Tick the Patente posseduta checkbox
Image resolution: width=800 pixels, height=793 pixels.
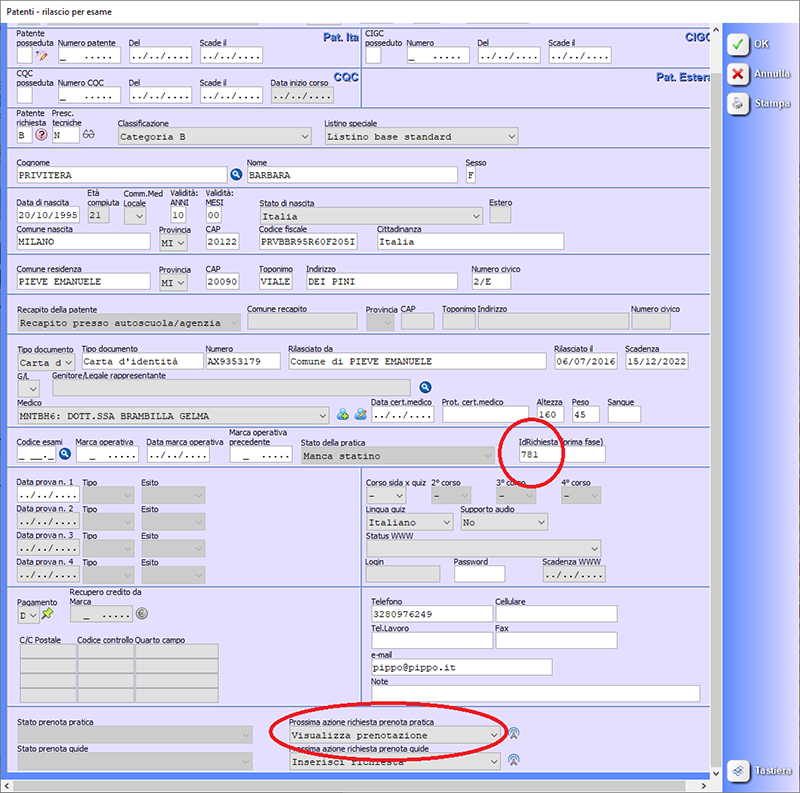point(24,56)
